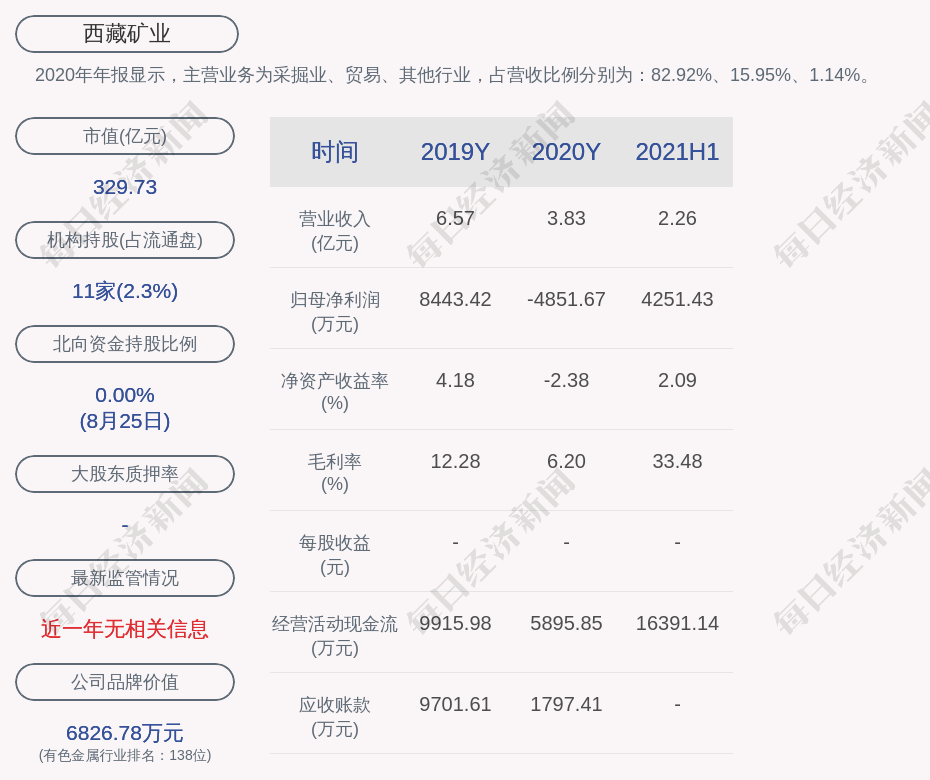Image resolution: width=930 pixels, height=780 pixels.
Task: Select the 北向资金持股比例 label pill
Action: [x=125, y=343]
